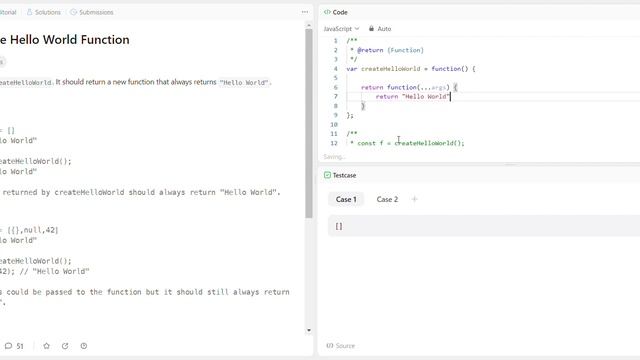Viewport: 640px width, 360px height.
Task: Click code line 6 'return function(...args)'
Action: (409, 87)
